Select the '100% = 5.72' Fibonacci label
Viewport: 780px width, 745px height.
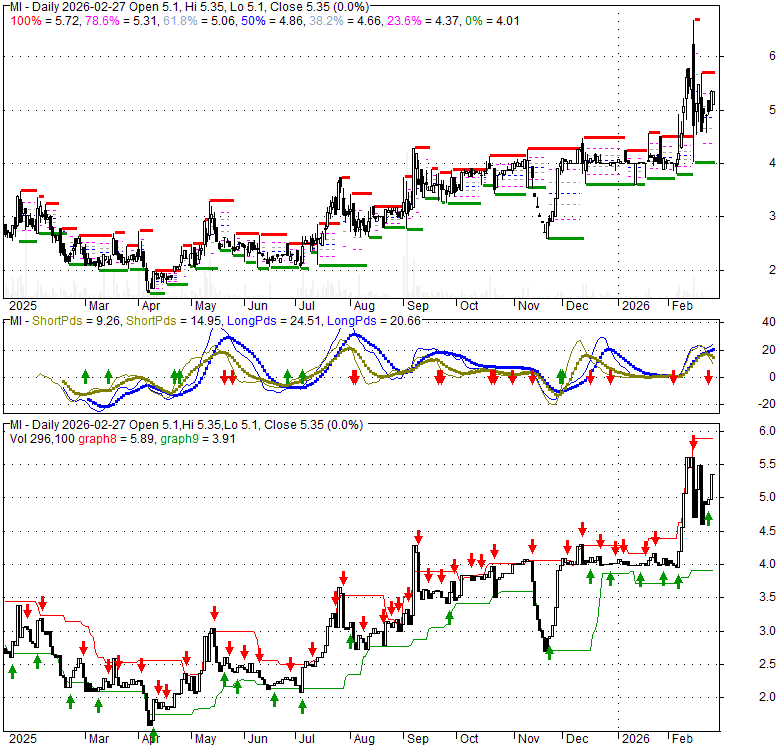pos(46,21)
